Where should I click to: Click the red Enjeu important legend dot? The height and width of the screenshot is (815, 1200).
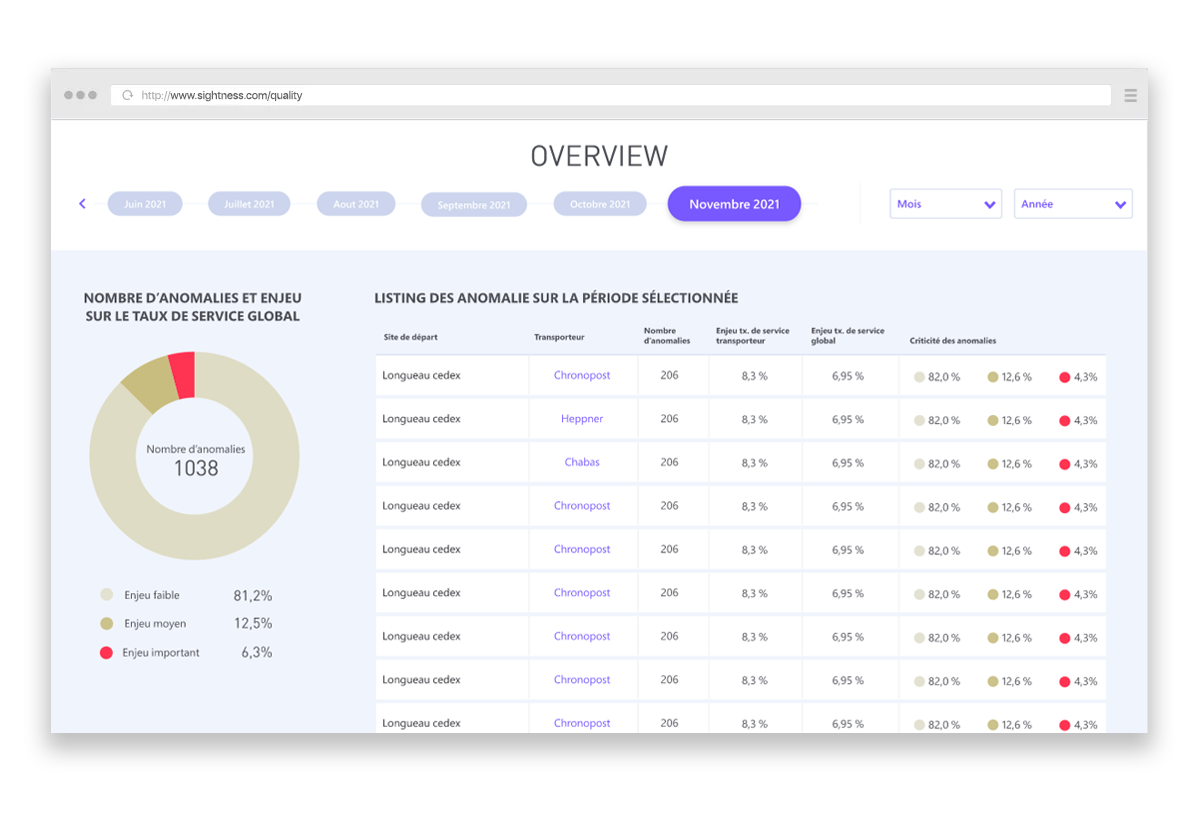[x=106, y=653]
